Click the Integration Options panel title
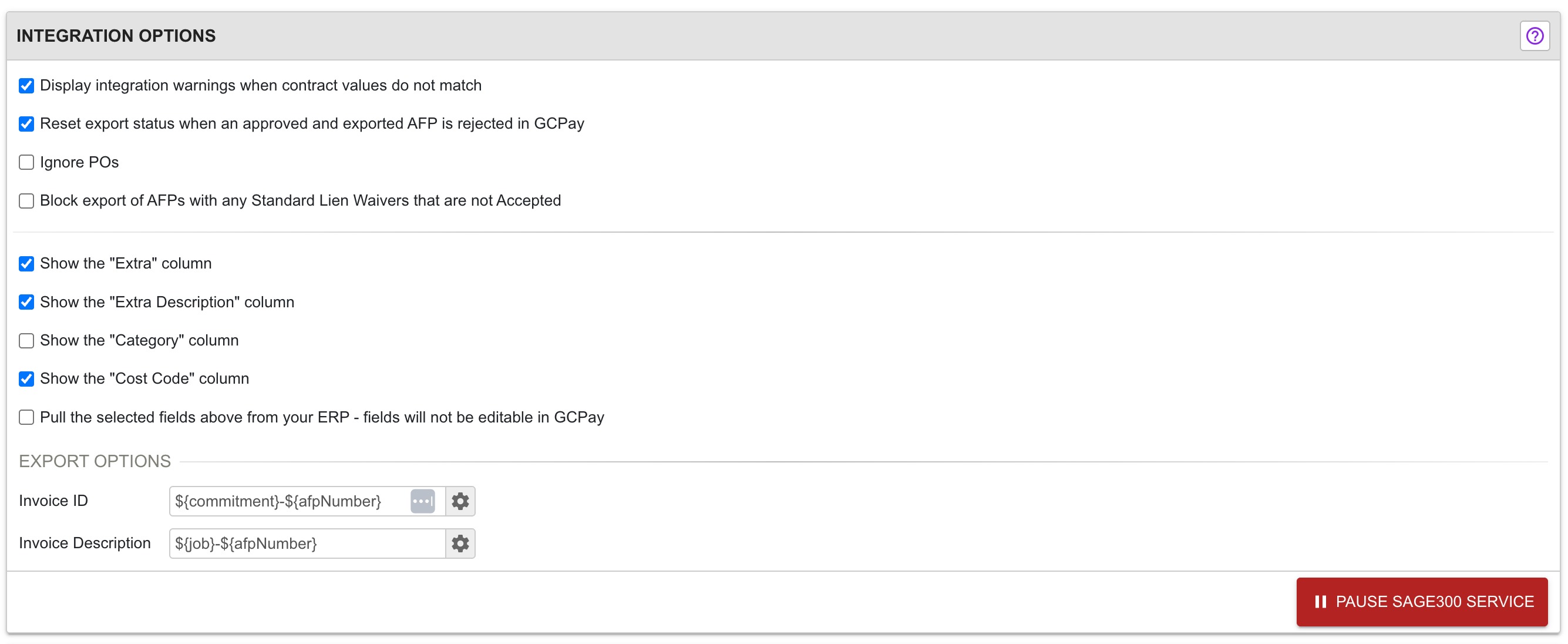 click(x=116, y=36)
